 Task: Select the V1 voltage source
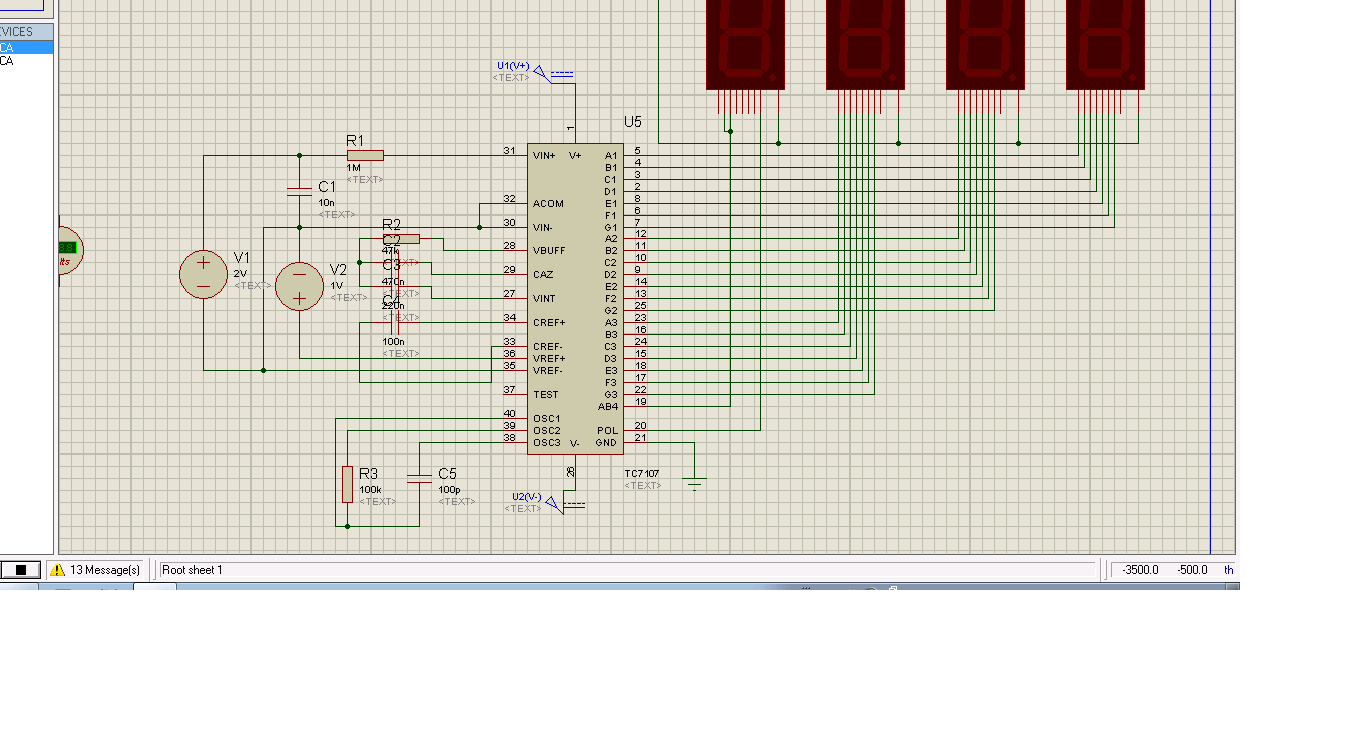pyautogui.click(x=203, y=275)
